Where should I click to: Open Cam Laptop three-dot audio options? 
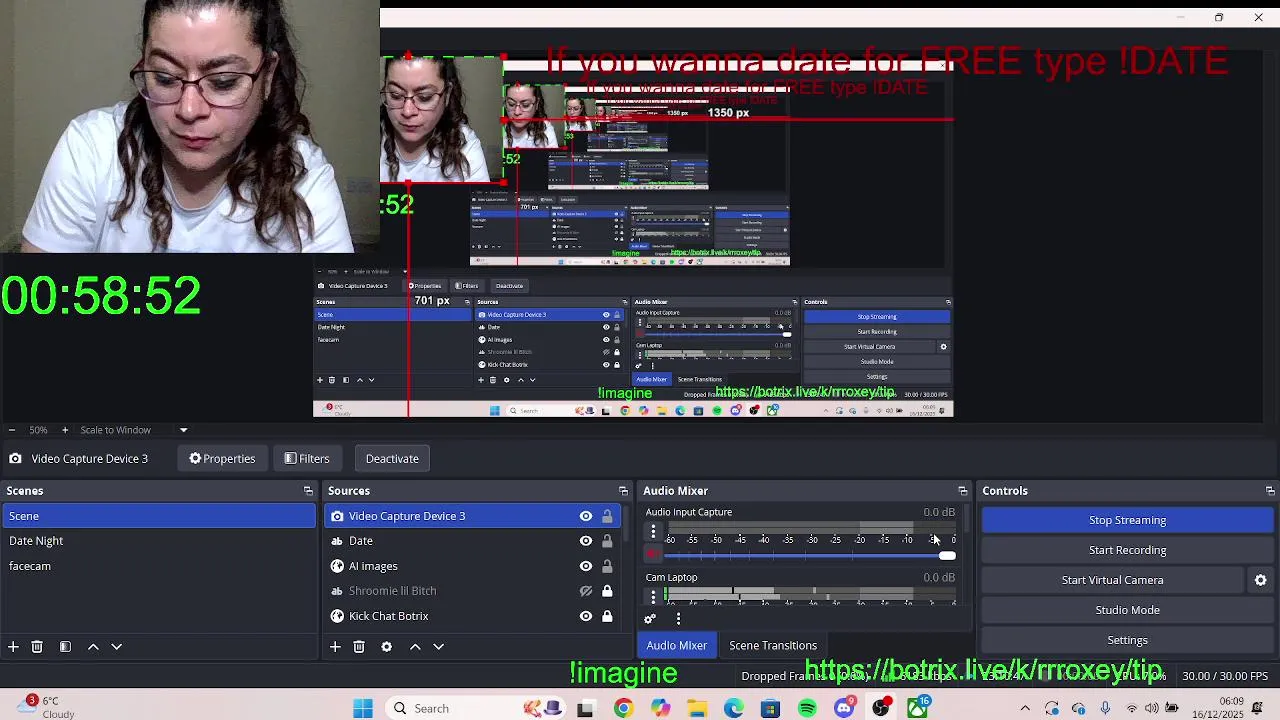653,597
